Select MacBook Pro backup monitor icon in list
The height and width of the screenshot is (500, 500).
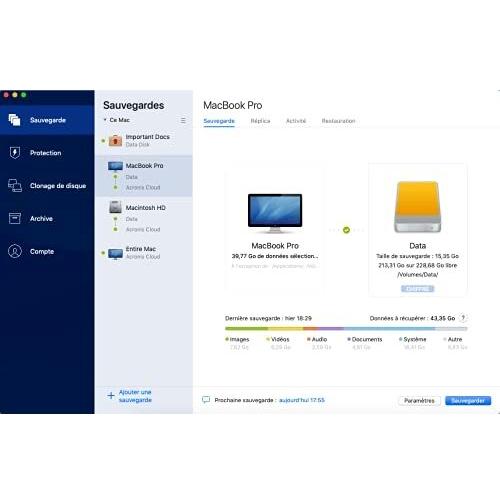coord(115,166)
